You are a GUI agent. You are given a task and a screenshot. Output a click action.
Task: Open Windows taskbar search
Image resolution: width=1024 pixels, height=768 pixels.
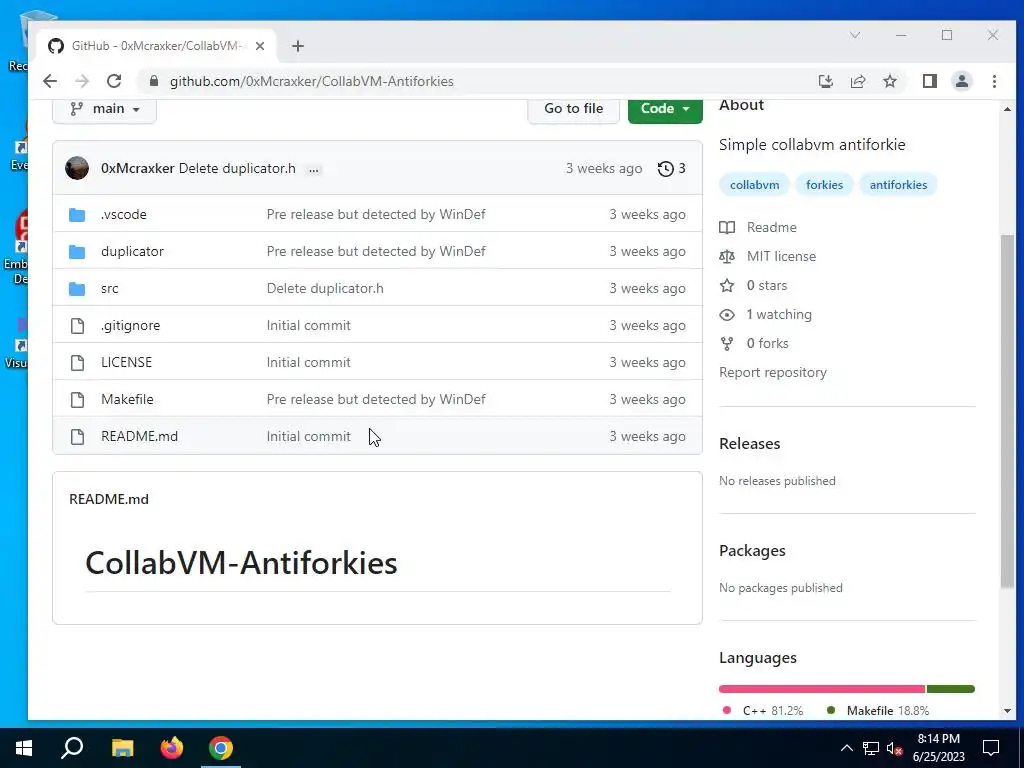[72, 748]
